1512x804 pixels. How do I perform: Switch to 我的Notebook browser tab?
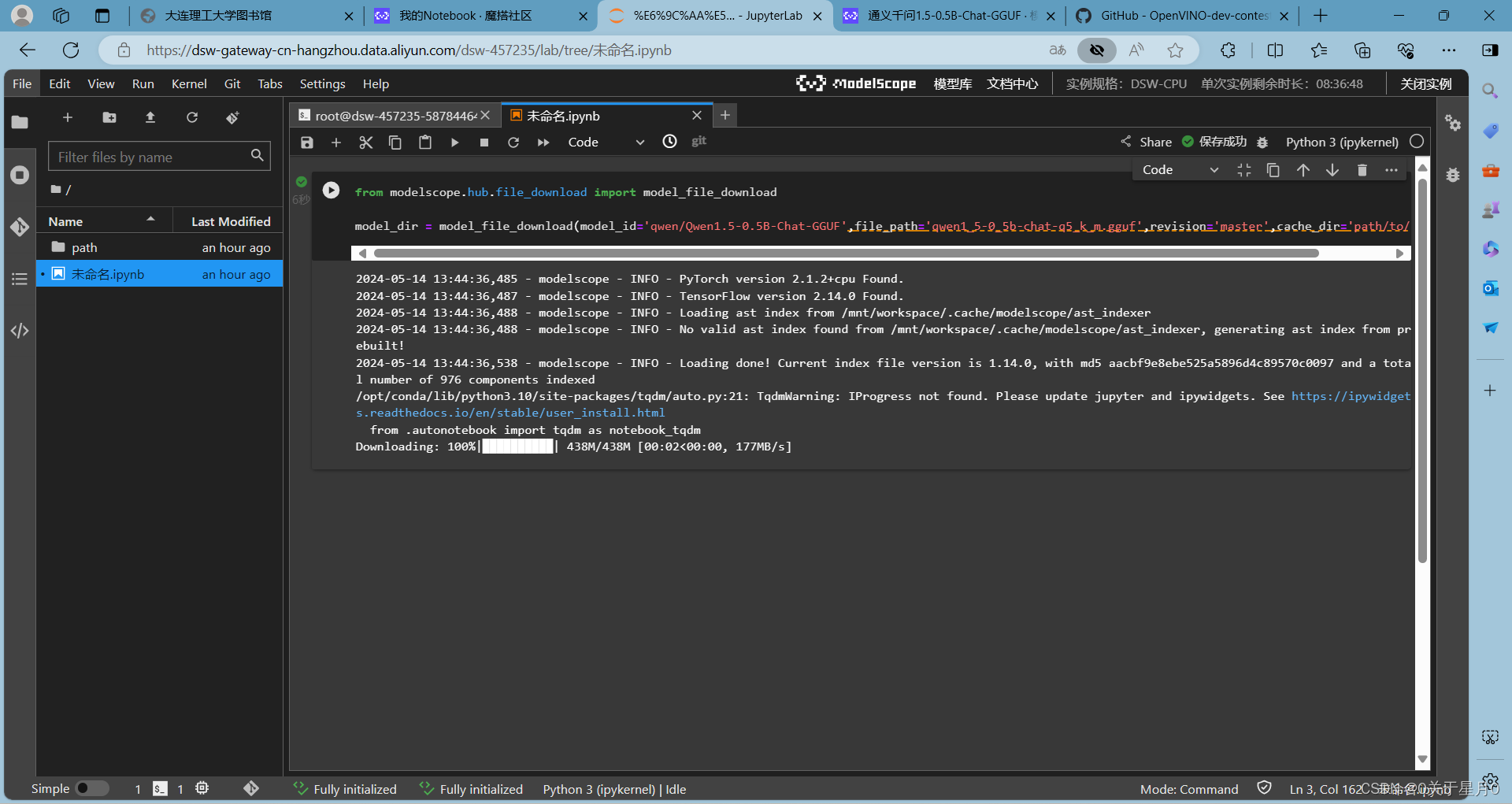(x=481, y=16)
